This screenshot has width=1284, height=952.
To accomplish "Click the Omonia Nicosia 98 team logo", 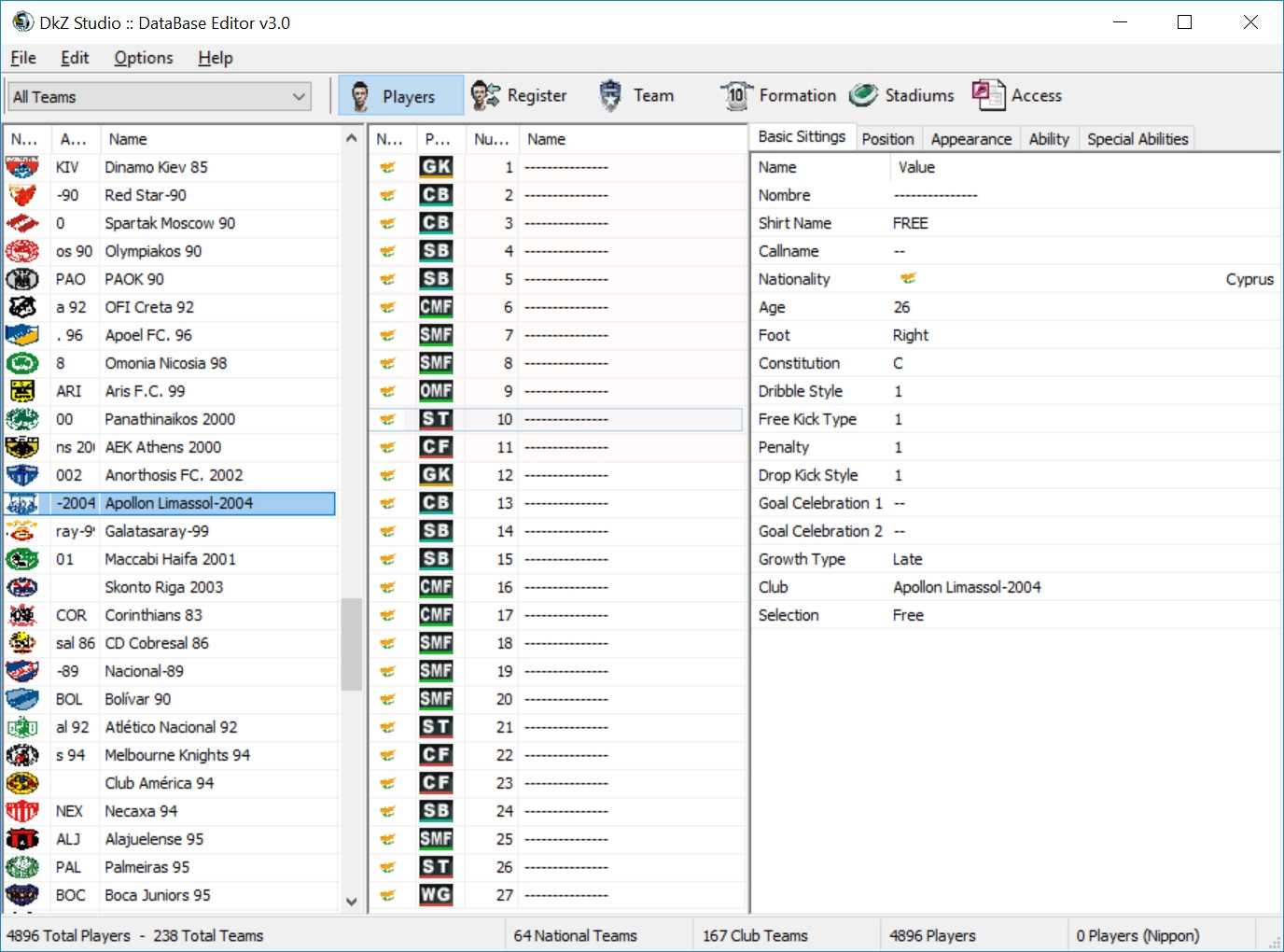I will click(22, 363).
